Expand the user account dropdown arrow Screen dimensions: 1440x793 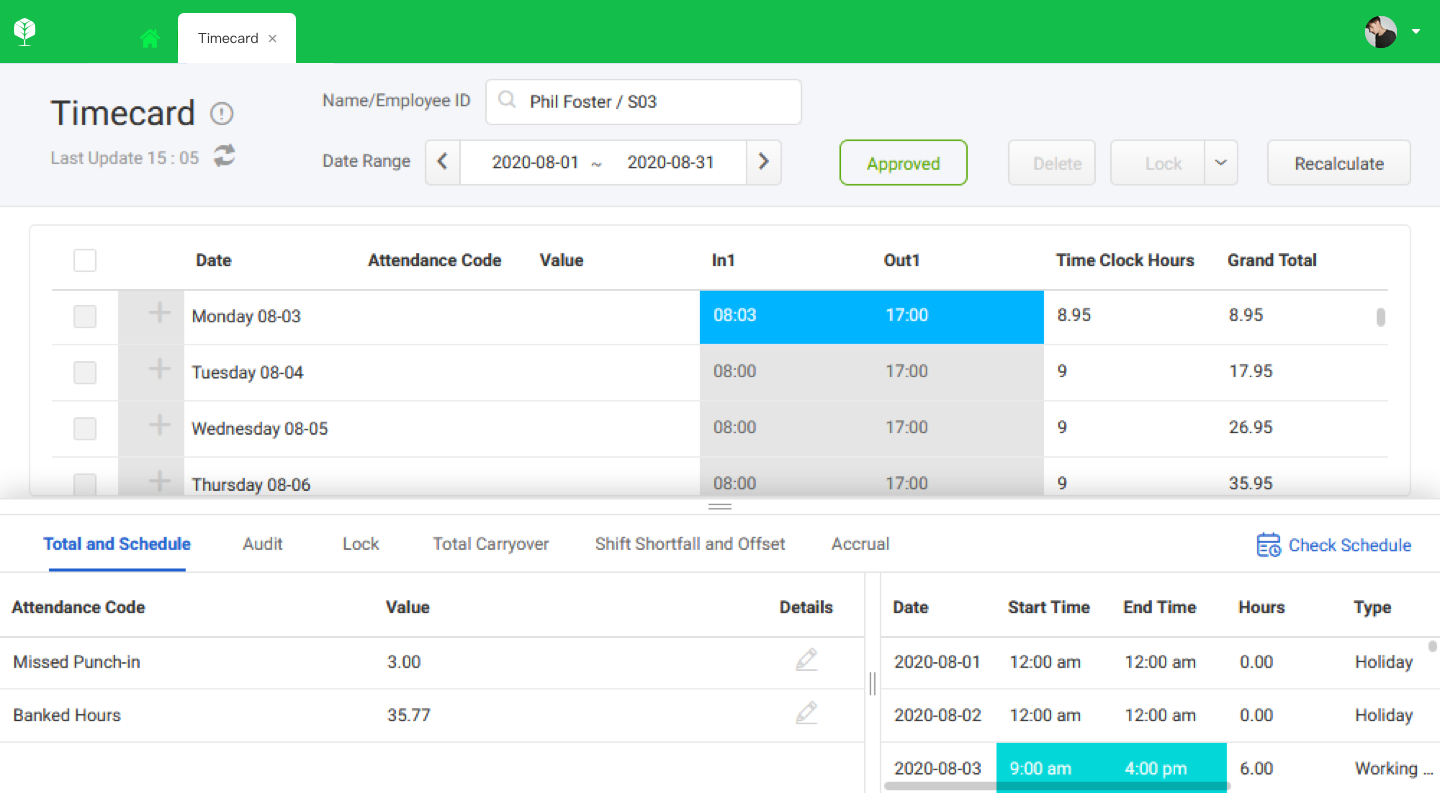click(x=1416, y=32)
